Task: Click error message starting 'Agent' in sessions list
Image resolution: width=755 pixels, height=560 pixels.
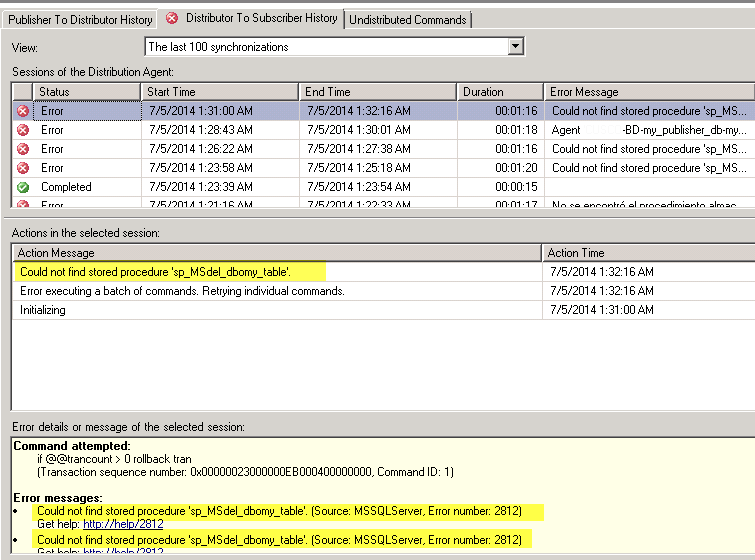Action: tap(649, 130)
